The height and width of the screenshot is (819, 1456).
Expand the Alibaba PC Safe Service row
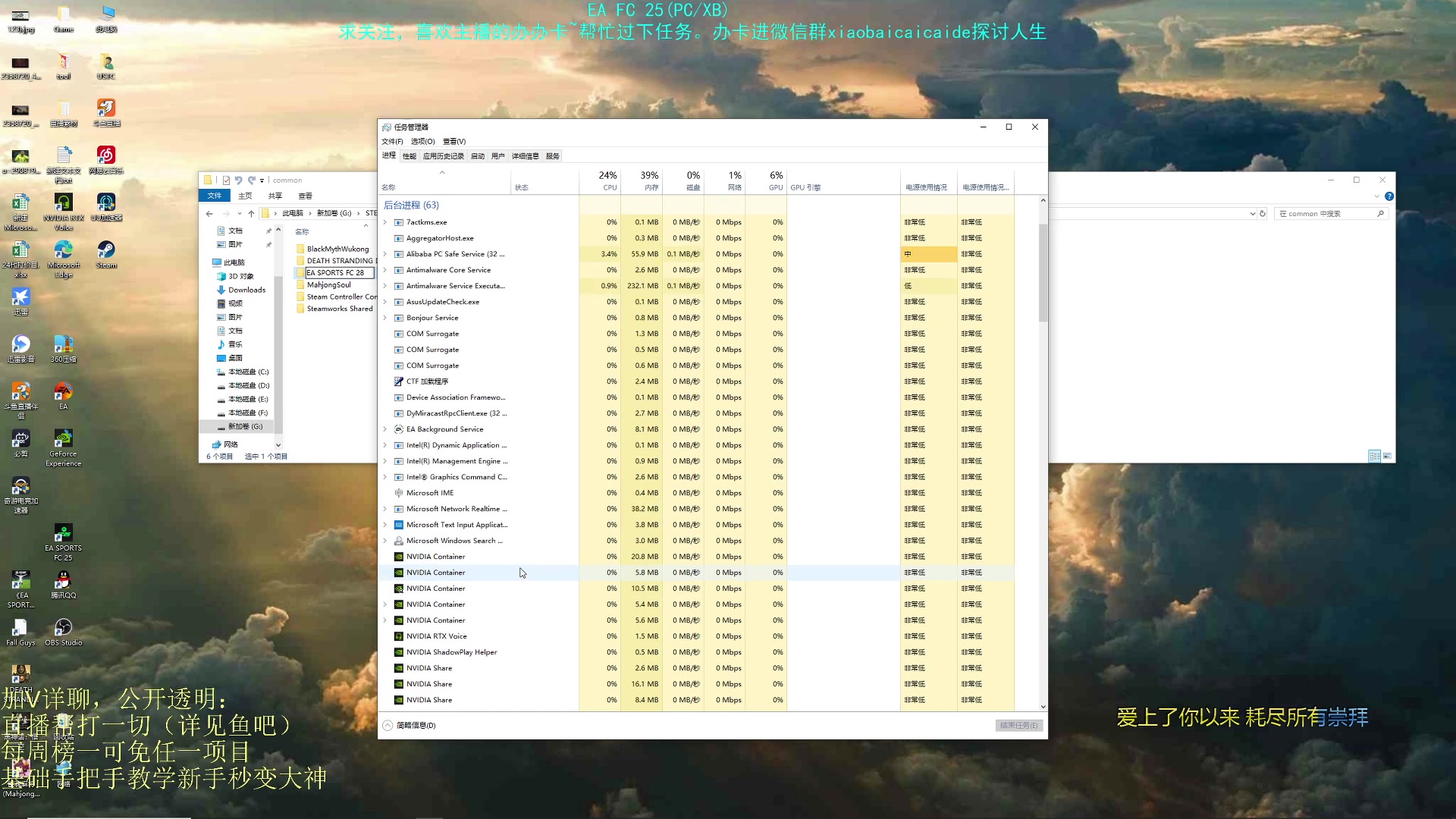coord(385,254)
